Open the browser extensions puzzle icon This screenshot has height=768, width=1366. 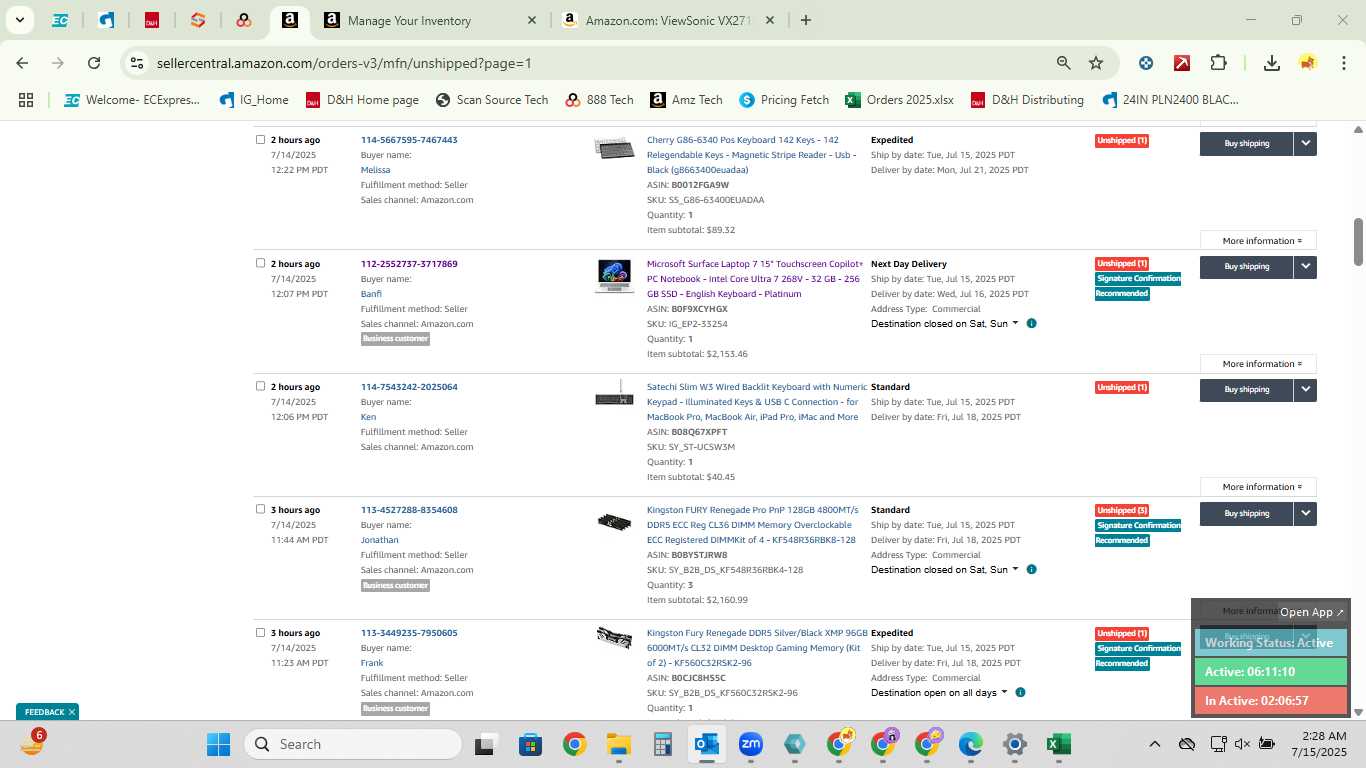click(1218, 63)
